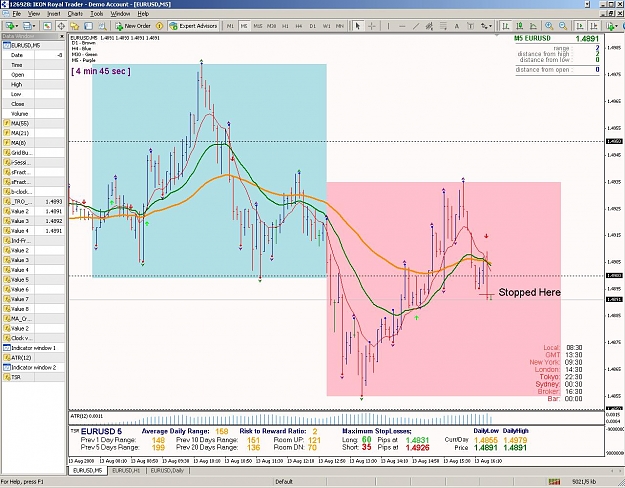Click the 'Stopped Here' chart label

[529, 292]
